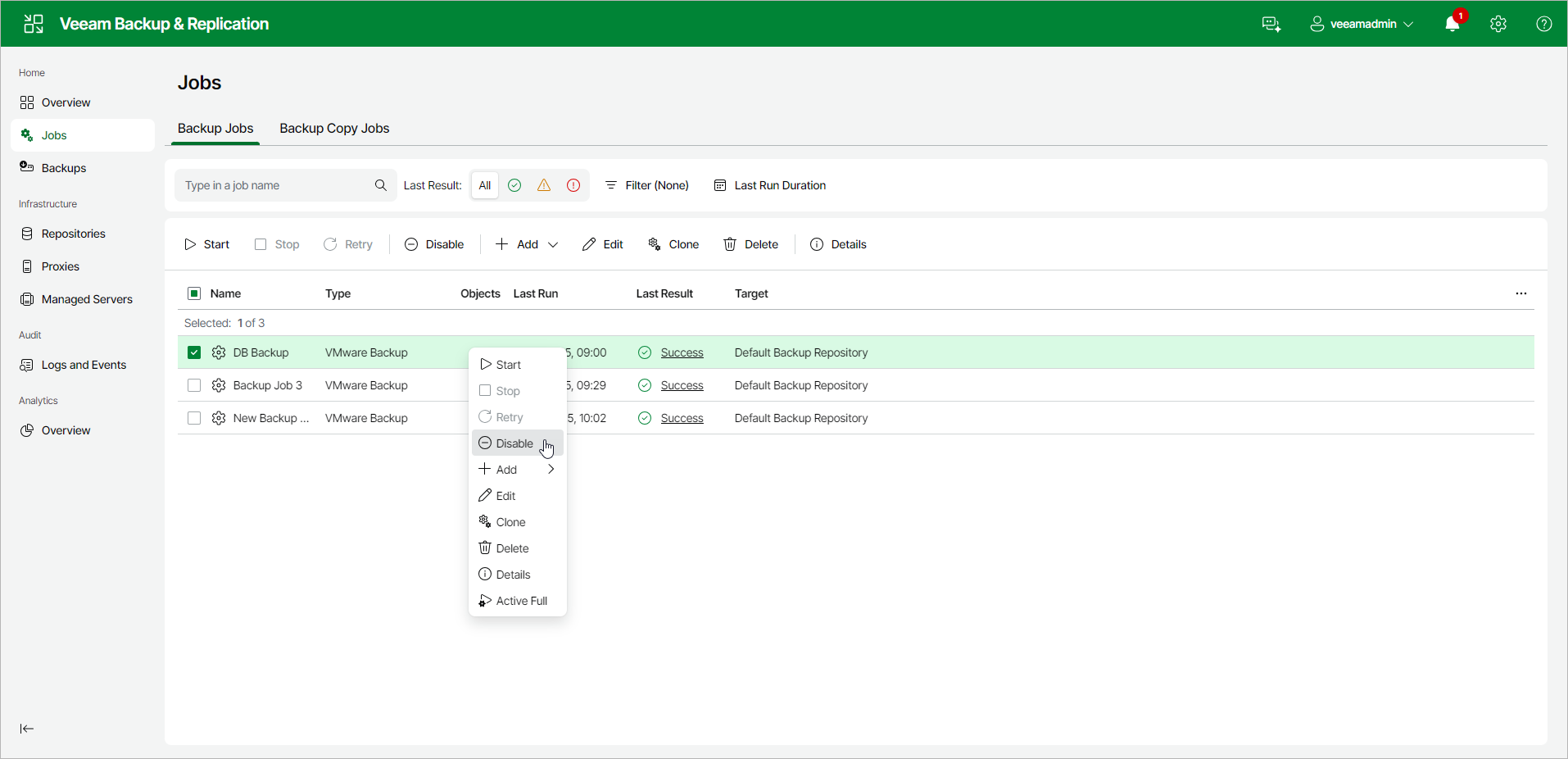Expand Add submenu in context menu
The width and height of the screenshot is (1568, 759).
[518, 470]
